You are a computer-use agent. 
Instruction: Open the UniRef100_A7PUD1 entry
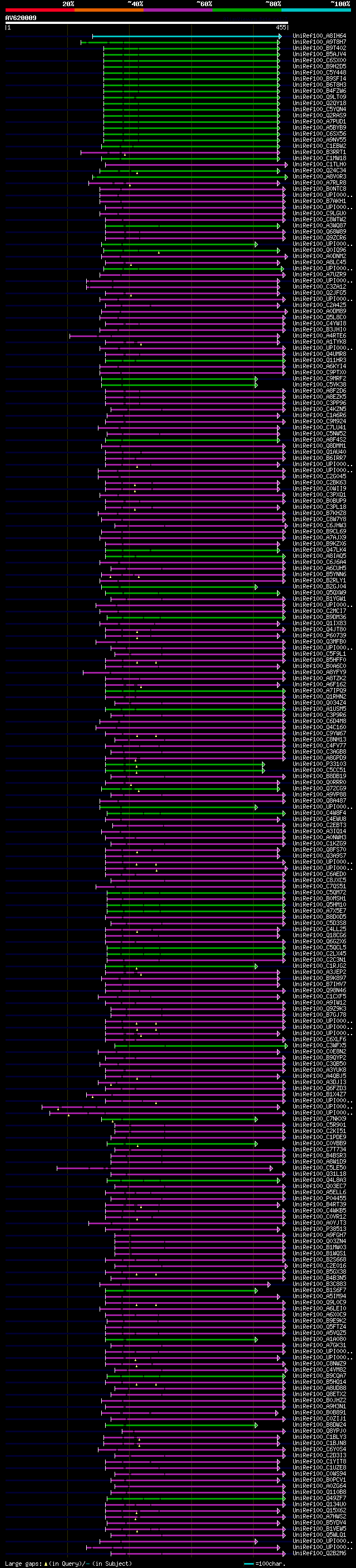(319, 122)
